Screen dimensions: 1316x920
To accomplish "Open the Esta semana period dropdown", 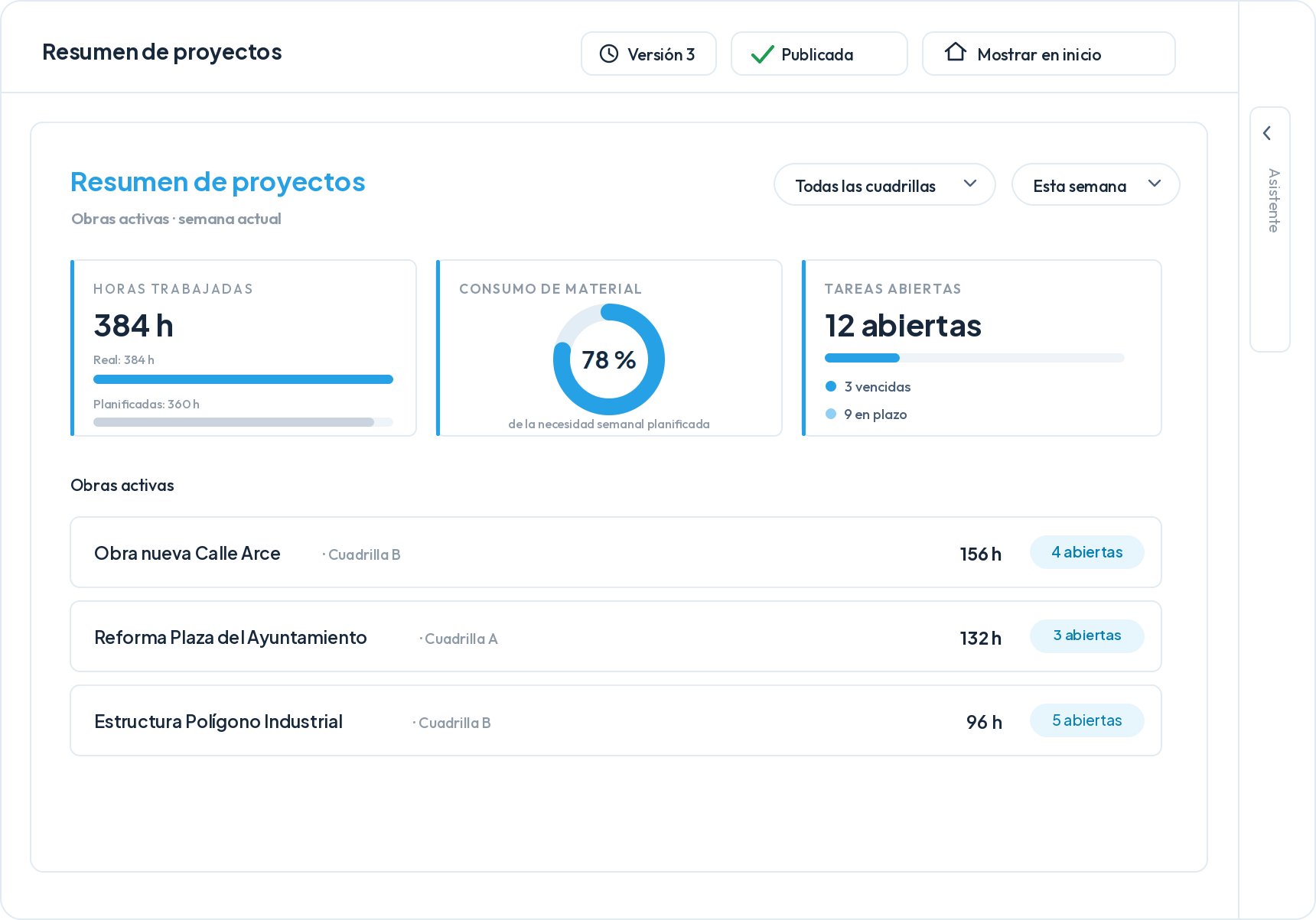I will tap(1096, 184).
